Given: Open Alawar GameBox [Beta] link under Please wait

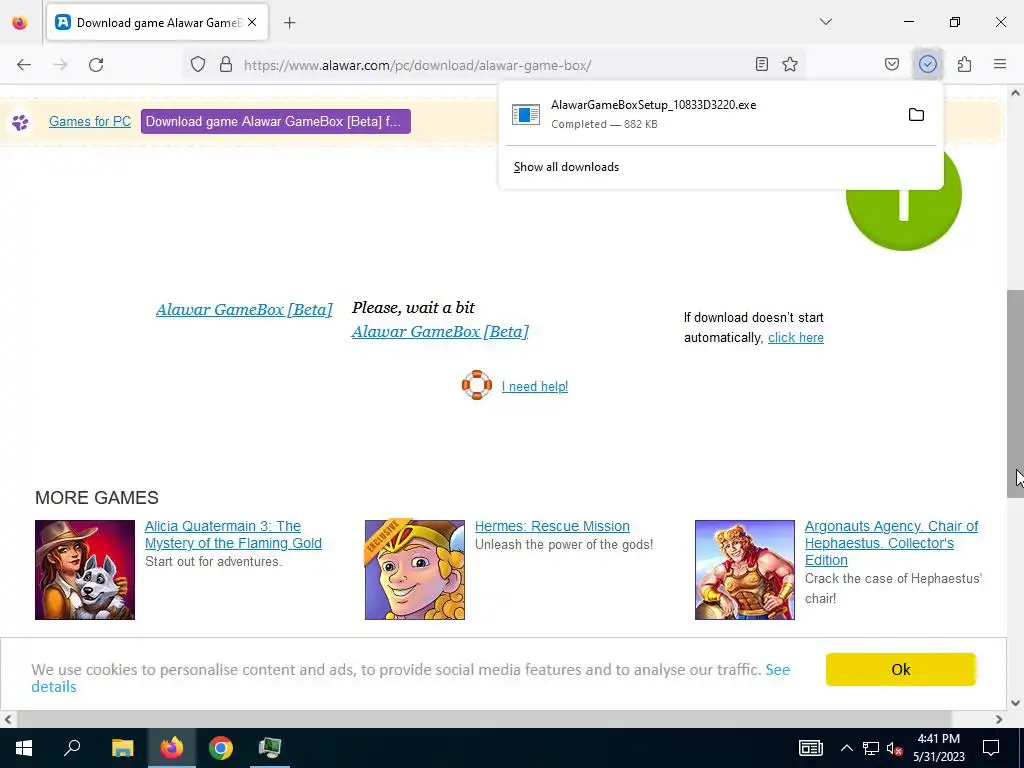Looking at the screenshot, I should (x=440, y=332).
